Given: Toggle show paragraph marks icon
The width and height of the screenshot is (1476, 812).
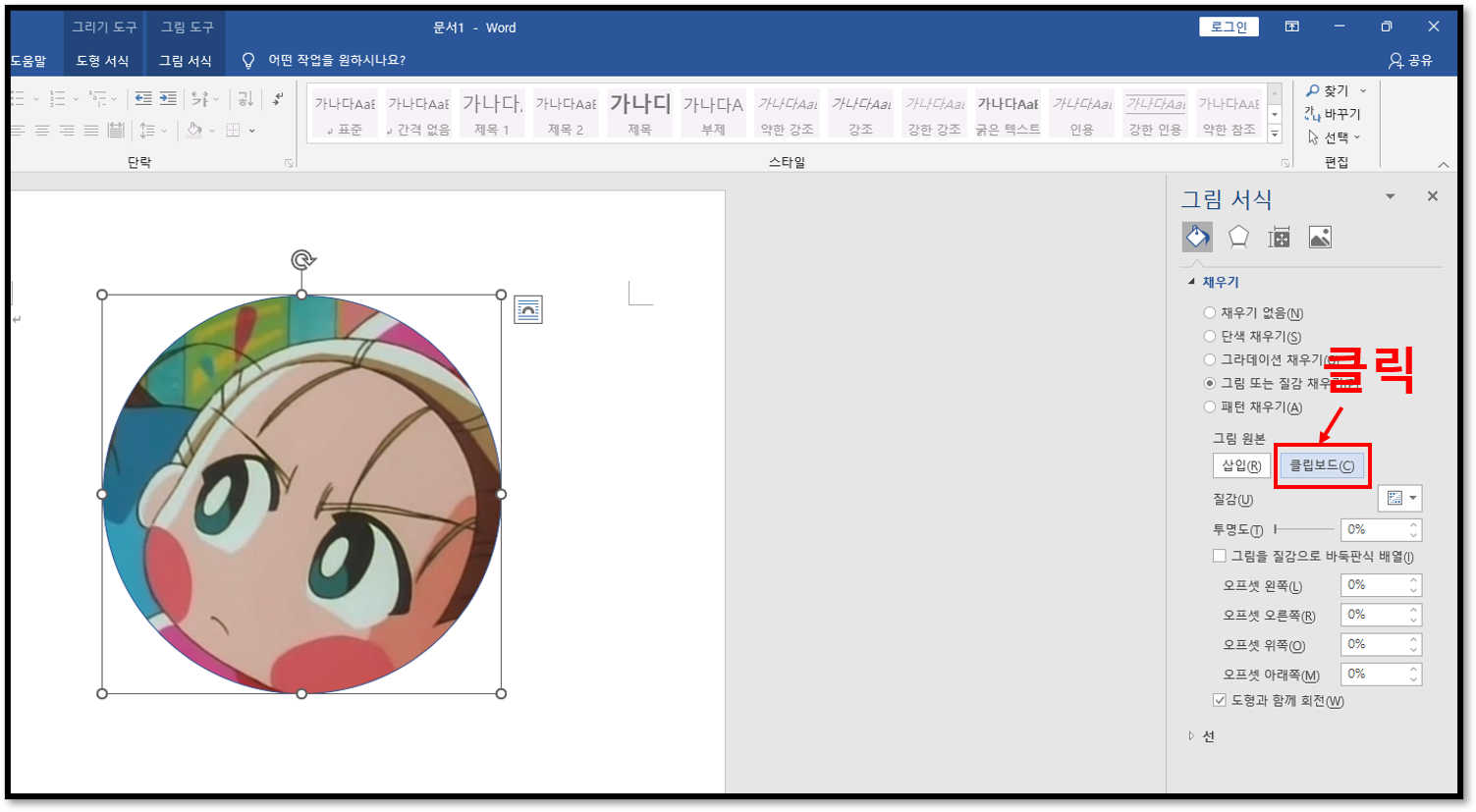Looking at the screenshot, I should [x=278, y=98].
